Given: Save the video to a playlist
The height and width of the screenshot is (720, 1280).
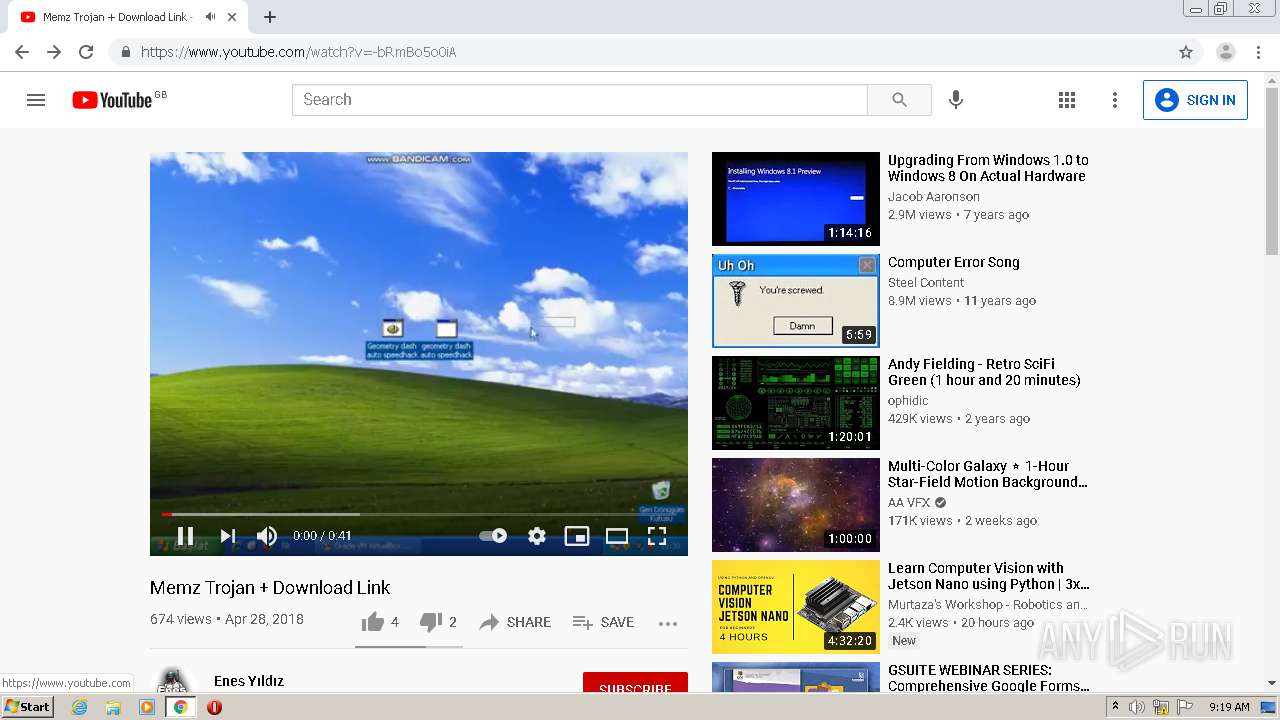Looking at the screenshot, I should click(x=603, y=622).
